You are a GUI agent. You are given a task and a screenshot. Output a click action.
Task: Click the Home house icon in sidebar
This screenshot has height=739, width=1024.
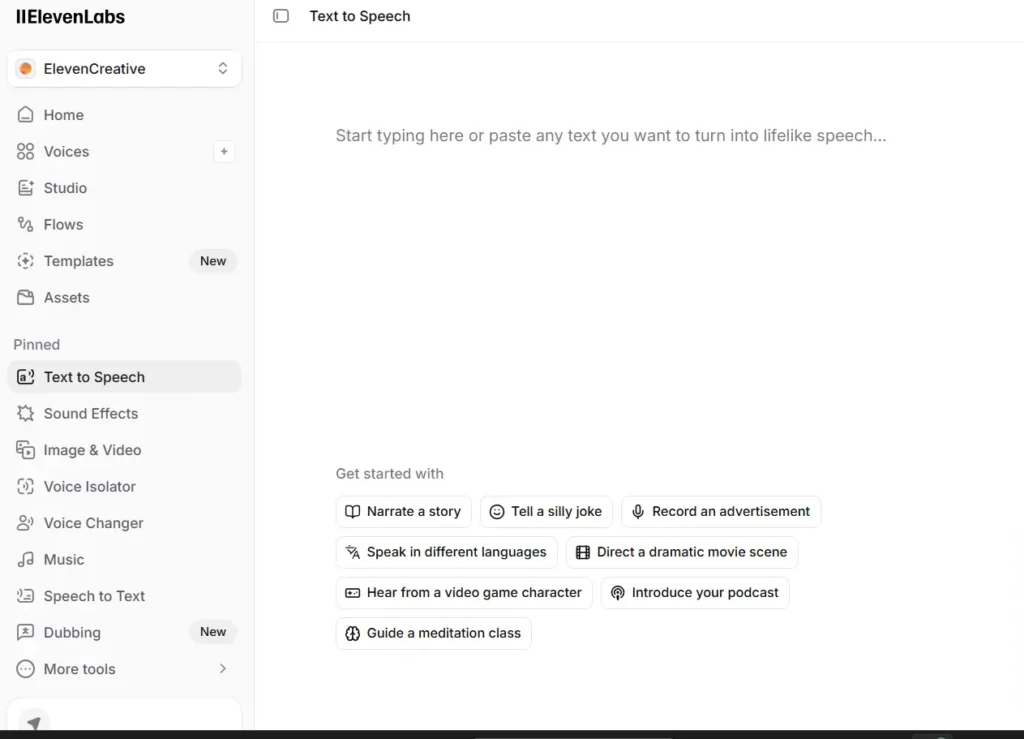pyautogui.click(x=25, y=115)
